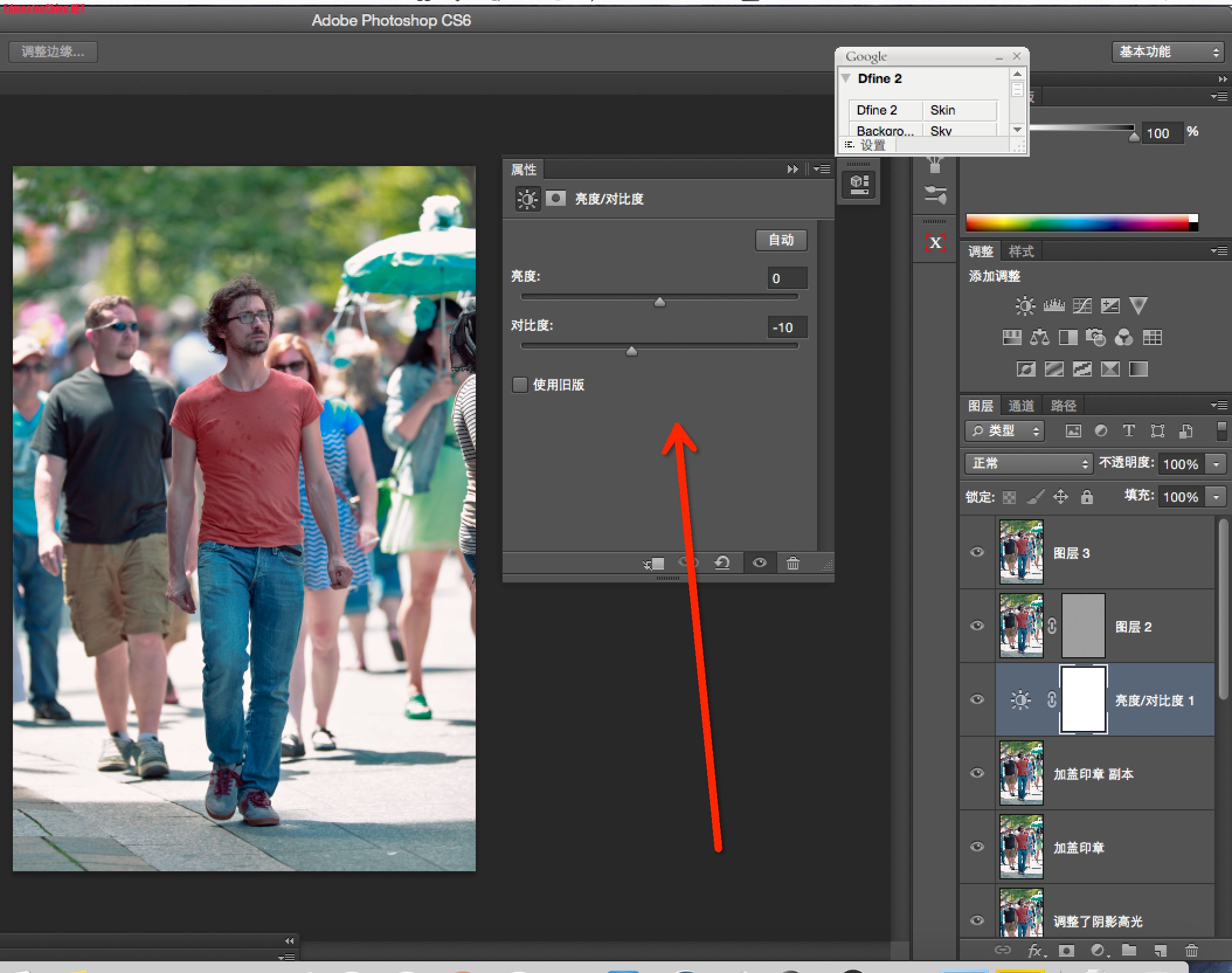
Task: Click the fx layer style icon
Action: [x=1036, y=951]
